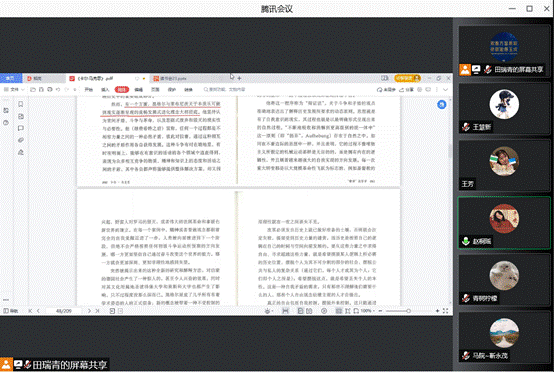
Task: Select the 插入 ribbon tab
Action: [105, 90]
